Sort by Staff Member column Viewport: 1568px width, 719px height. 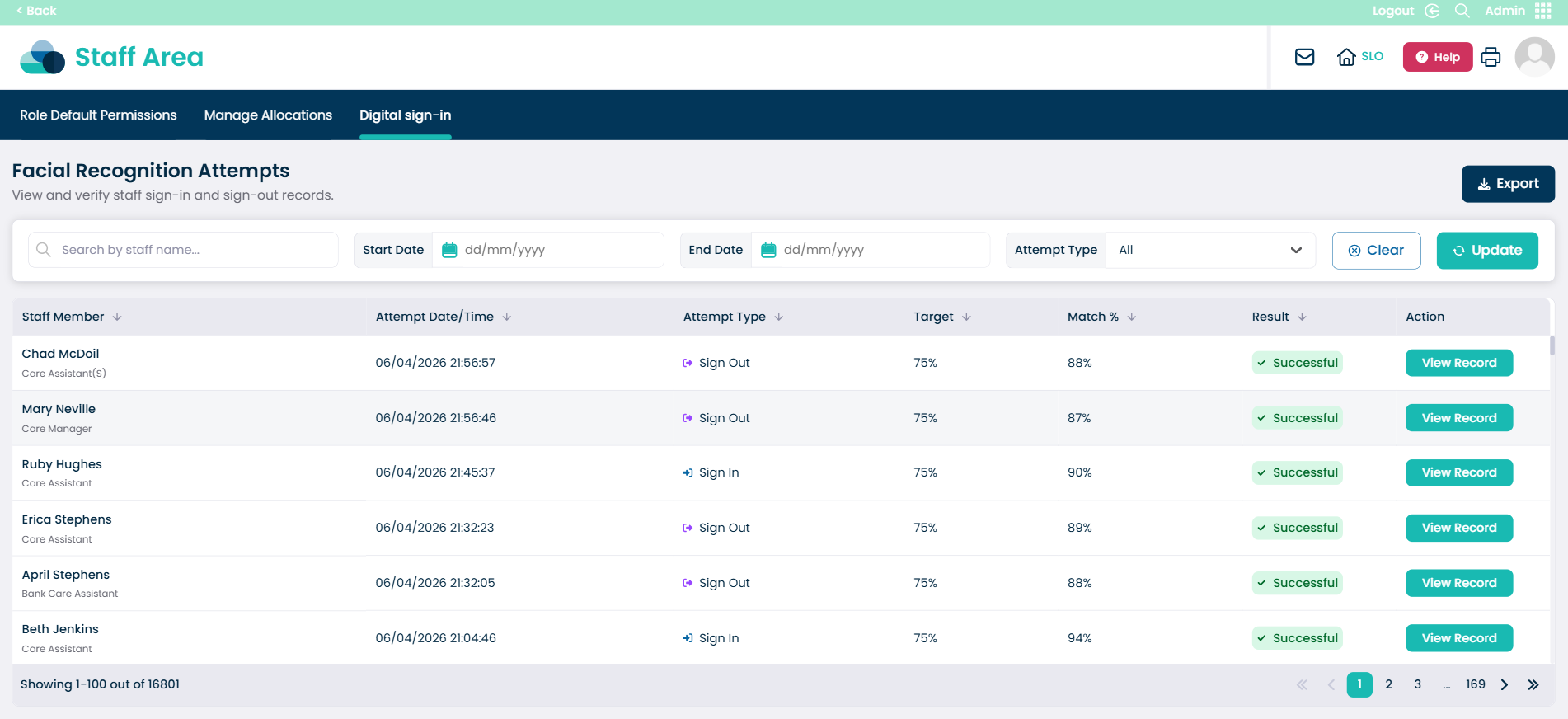117,317
